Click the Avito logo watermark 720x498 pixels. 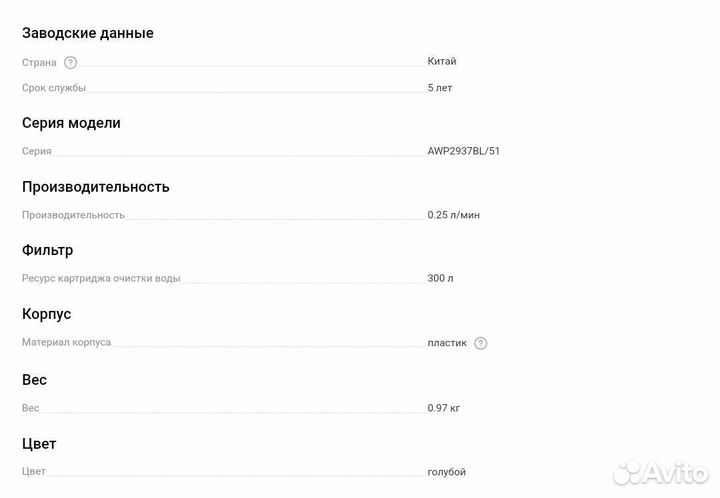click(660, 472)
